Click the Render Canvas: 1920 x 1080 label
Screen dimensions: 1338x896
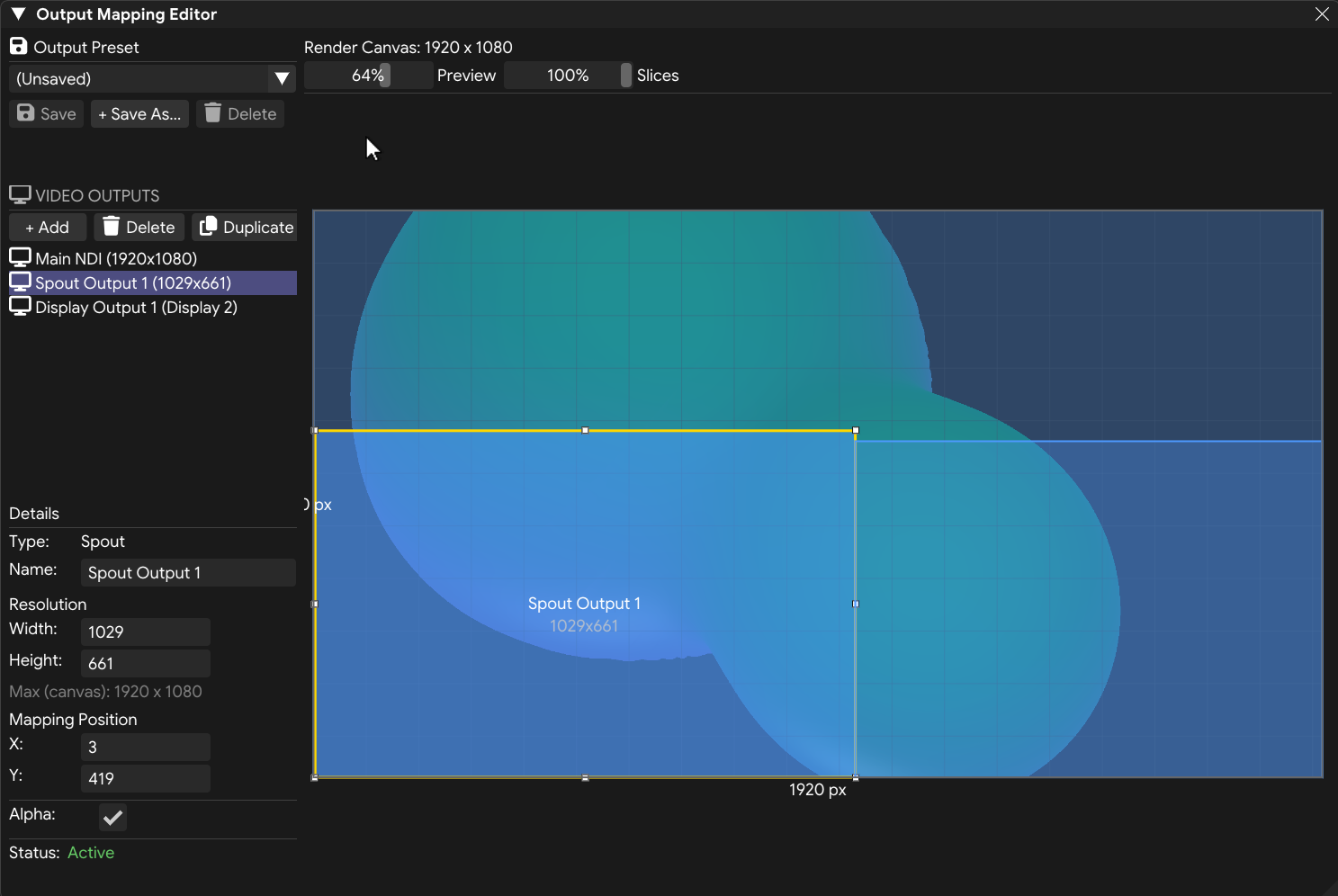tap(409, 47)
